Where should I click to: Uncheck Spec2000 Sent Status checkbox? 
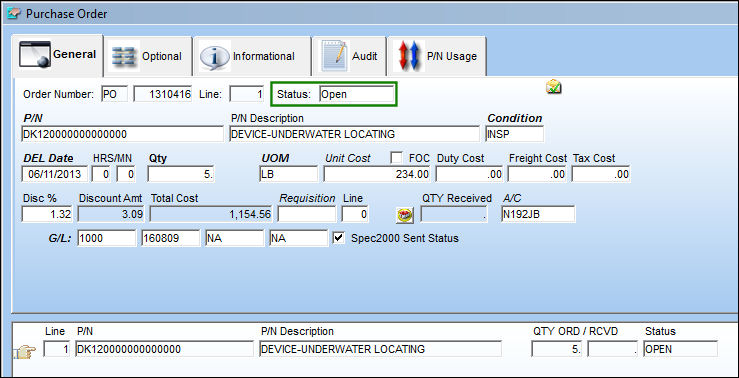click(x=338, y=238)
